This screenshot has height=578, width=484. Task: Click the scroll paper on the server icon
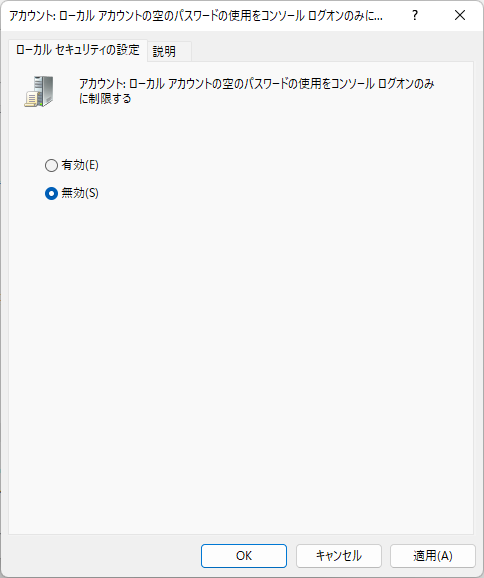pos(31,100)
